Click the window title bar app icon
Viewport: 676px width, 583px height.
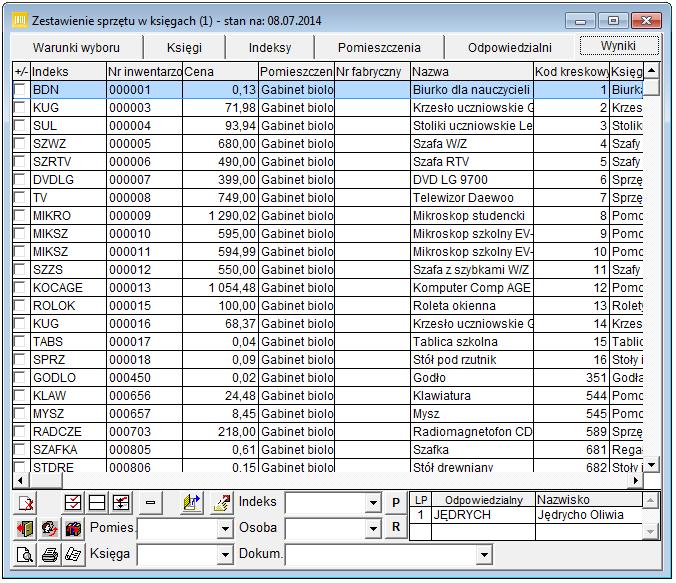[x=20, y=20]
